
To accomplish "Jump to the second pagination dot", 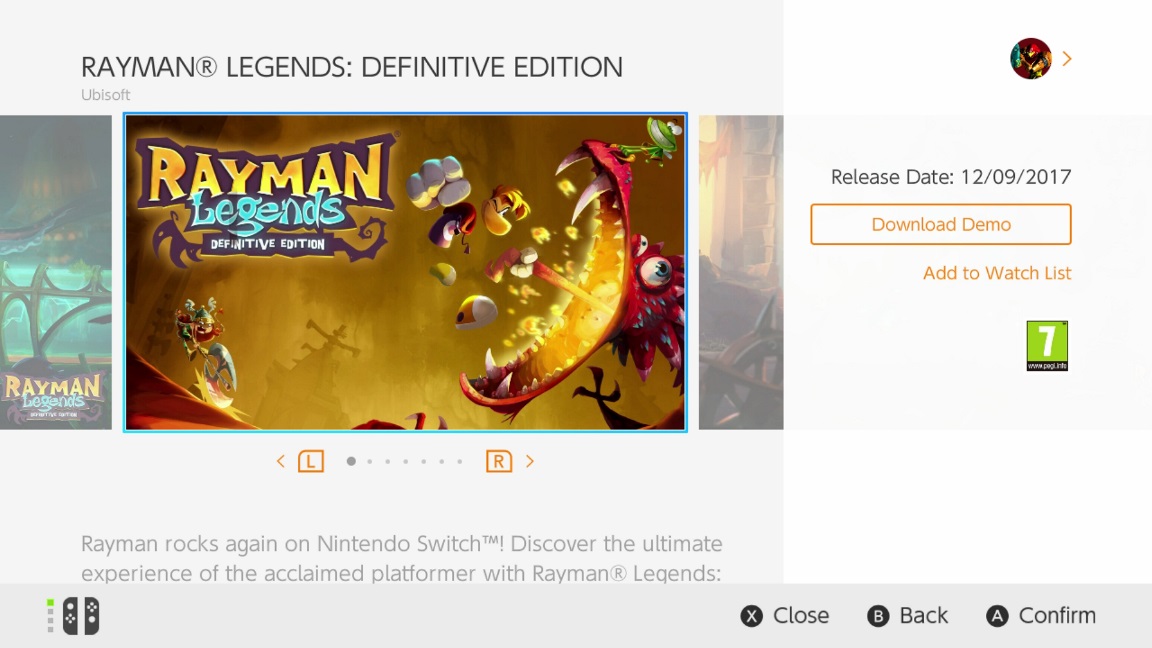I will (x=370, y=461).
